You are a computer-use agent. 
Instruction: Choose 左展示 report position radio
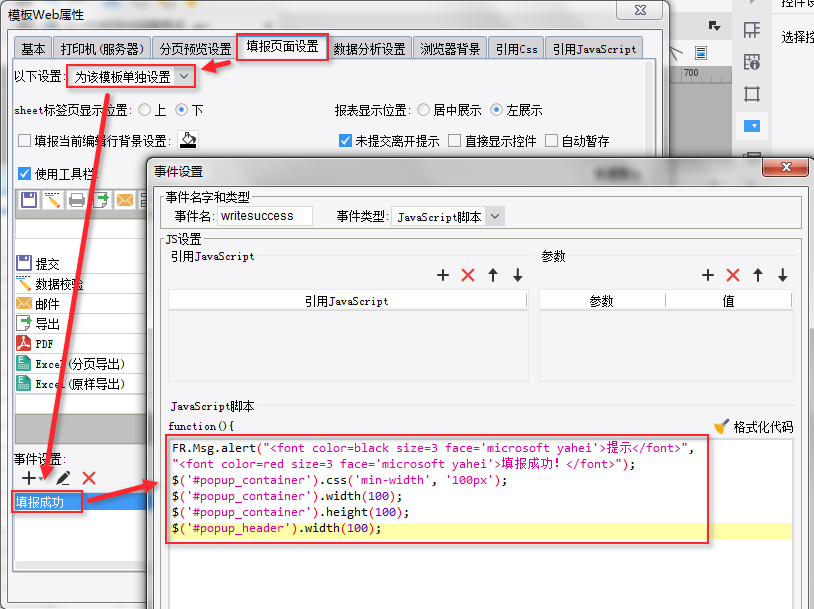point(496,110)
